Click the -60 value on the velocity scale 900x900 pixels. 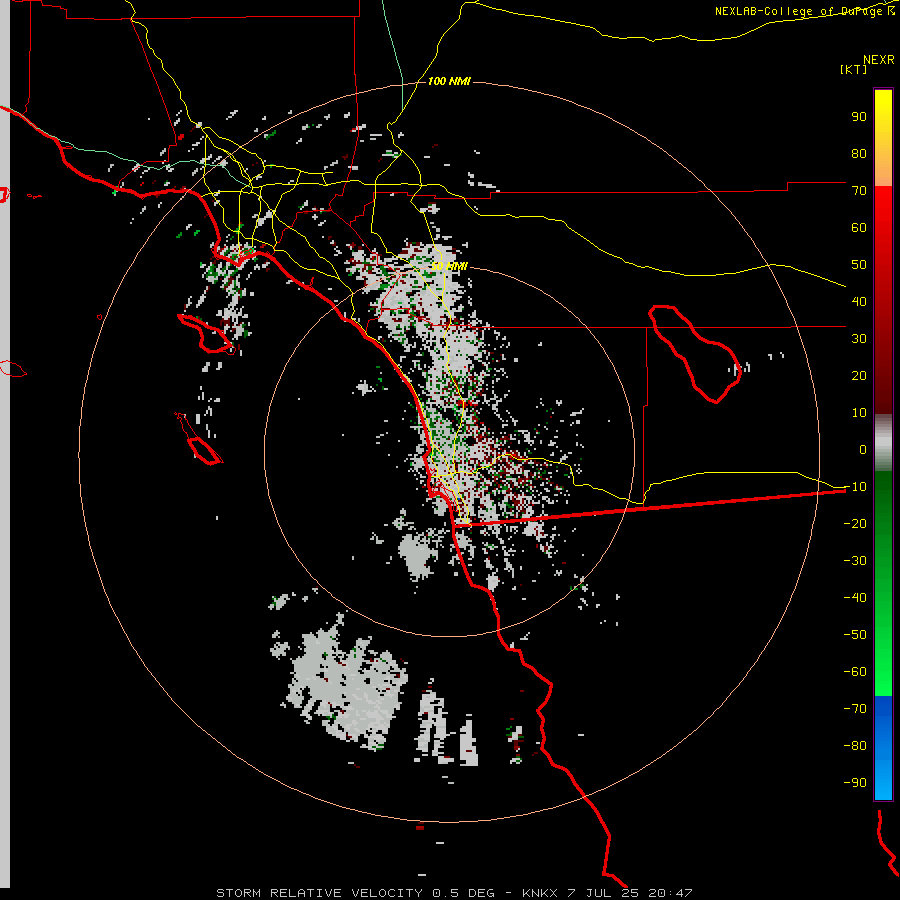(x=855, y=672)
